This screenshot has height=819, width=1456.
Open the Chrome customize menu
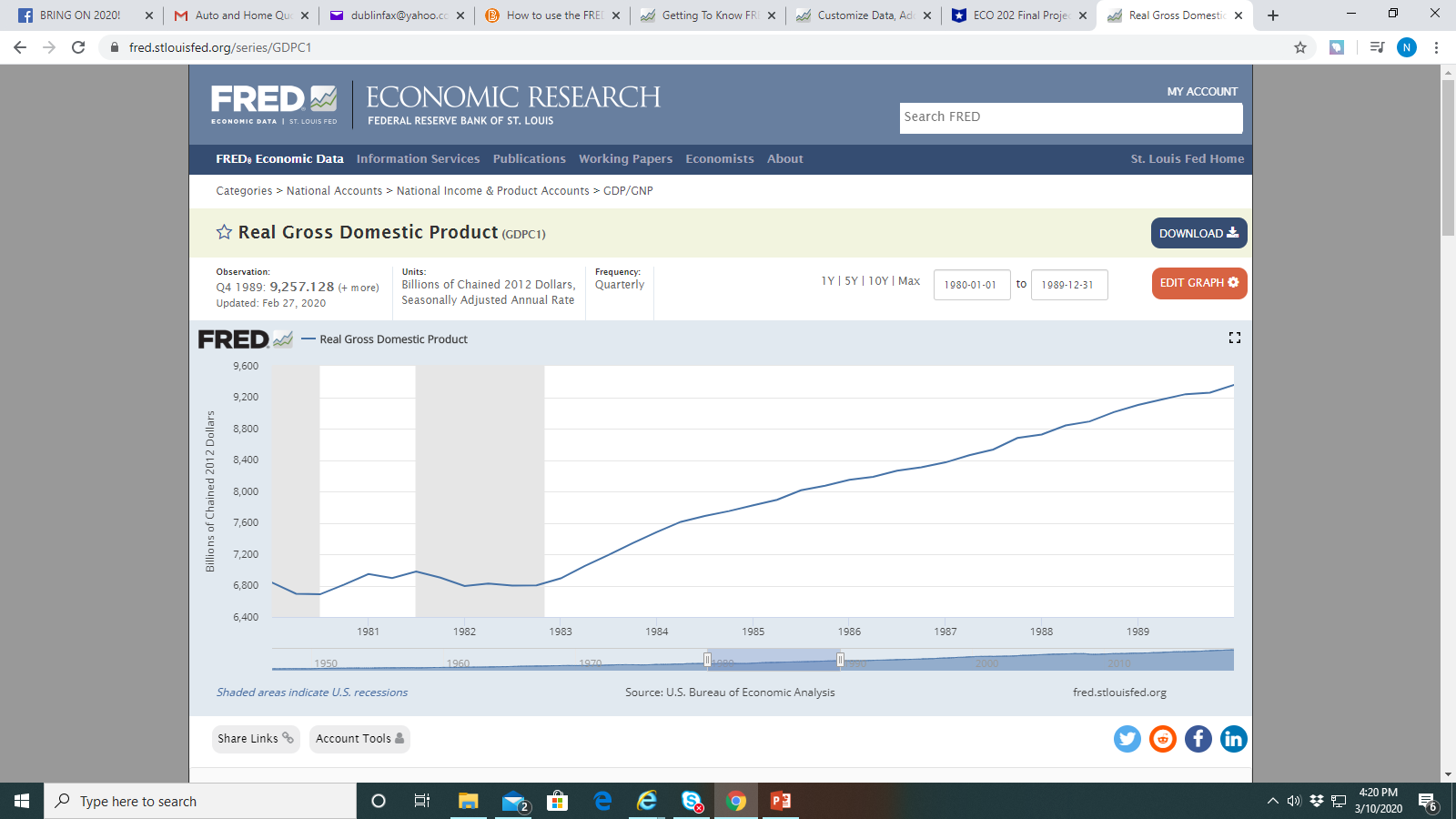(1437, 46)
